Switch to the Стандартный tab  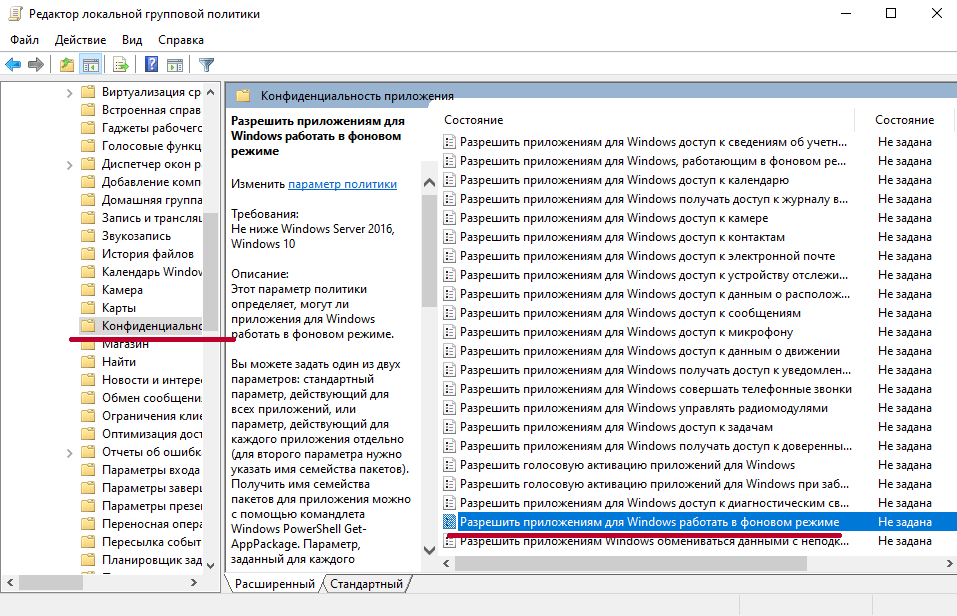click(x=366, y=584)
